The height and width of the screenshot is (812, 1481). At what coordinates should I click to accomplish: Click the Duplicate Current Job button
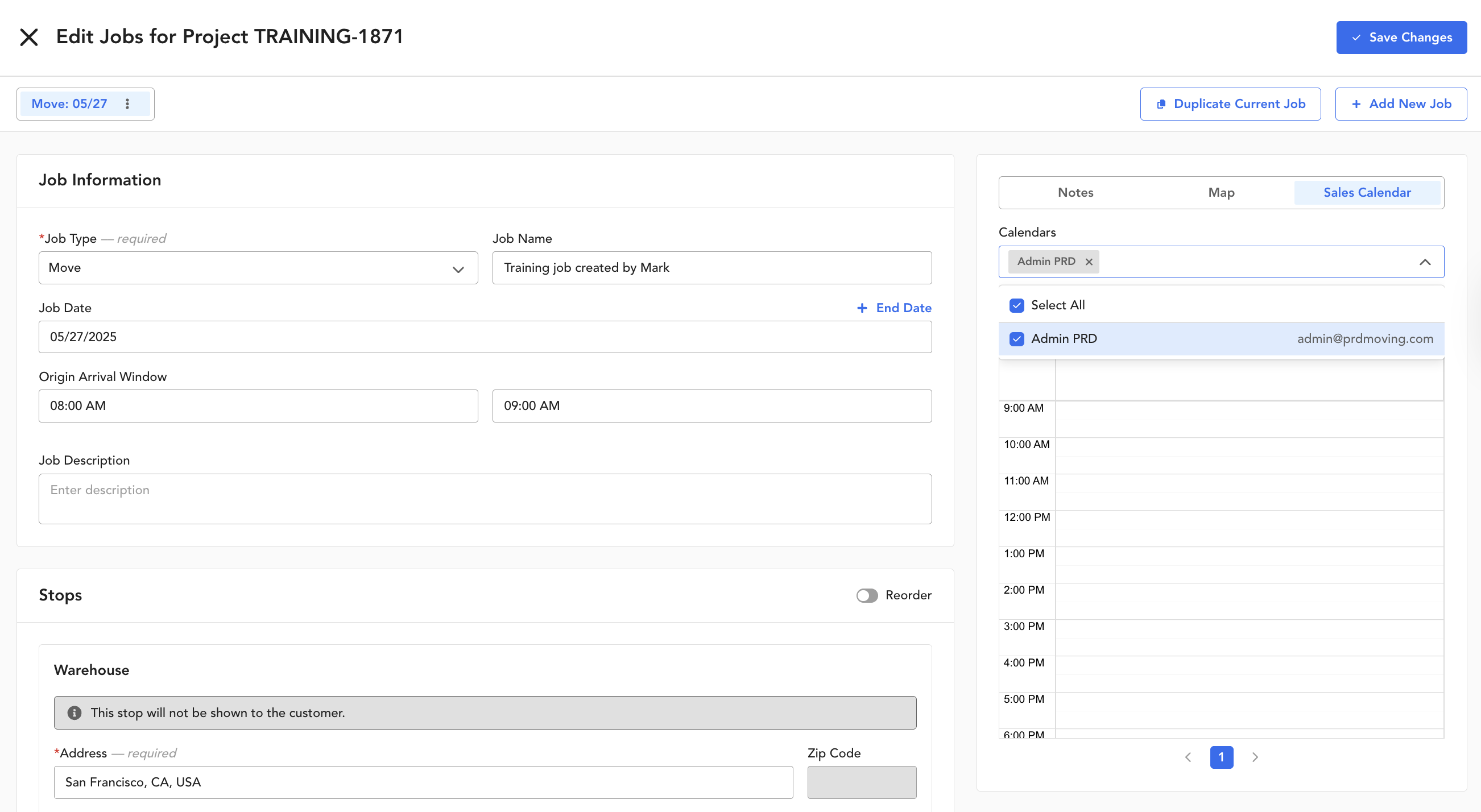(1230, 104)
